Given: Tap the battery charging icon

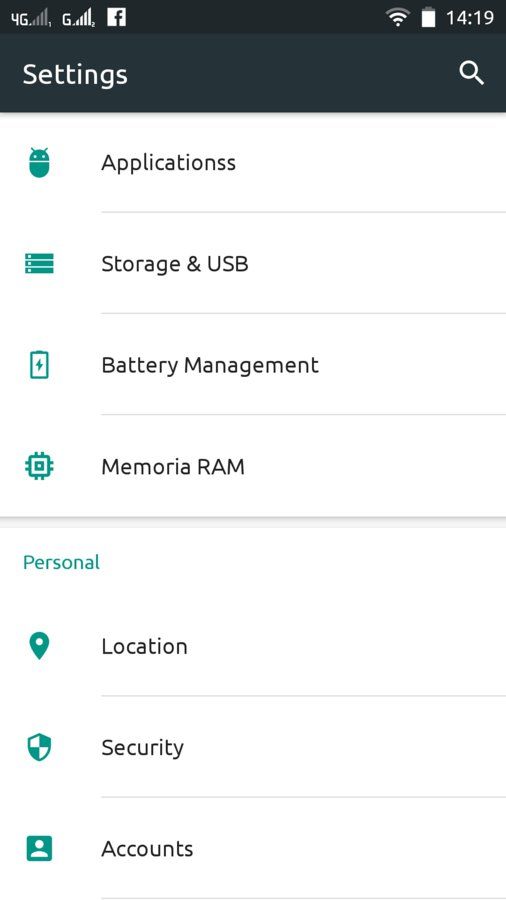Looking at the screenshot, I should 39,365.
